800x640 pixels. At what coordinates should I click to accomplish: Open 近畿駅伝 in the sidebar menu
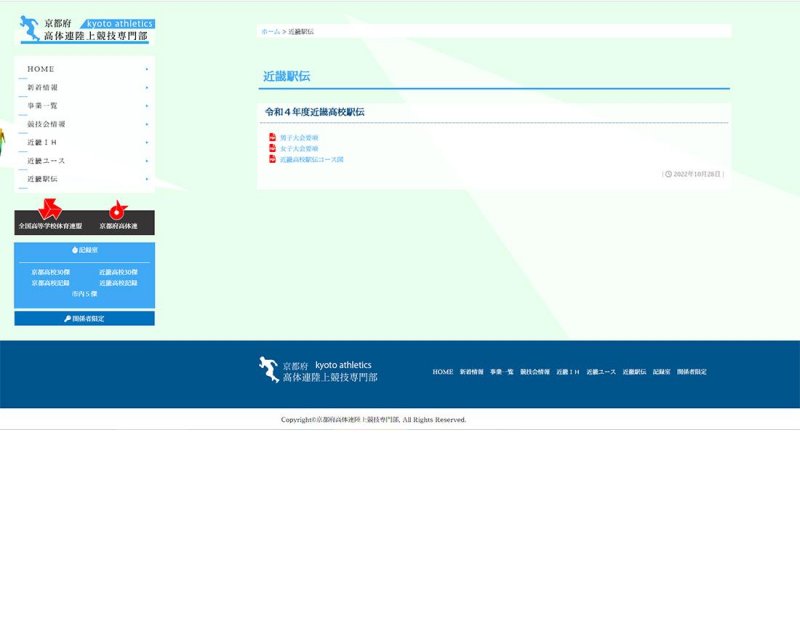click(x=42, y=179)
